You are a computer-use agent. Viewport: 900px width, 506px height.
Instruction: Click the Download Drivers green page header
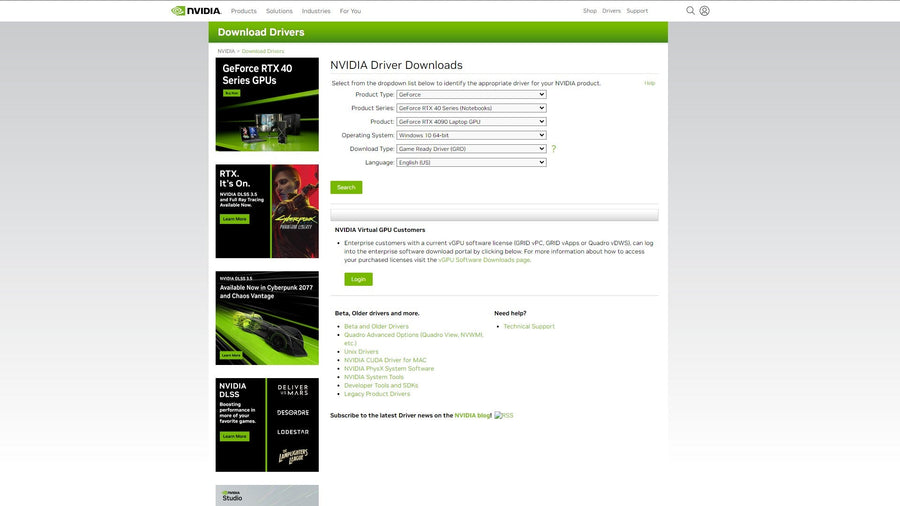[x=438, y=32]
